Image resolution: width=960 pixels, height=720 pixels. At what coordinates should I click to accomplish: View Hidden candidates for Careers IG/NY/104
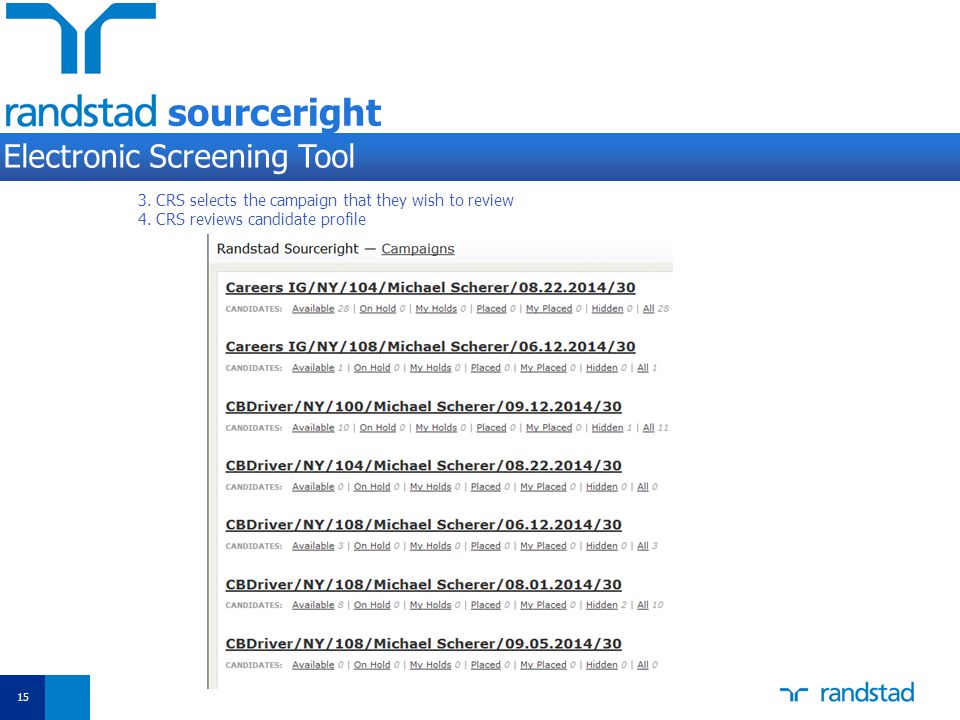(607, 309)
